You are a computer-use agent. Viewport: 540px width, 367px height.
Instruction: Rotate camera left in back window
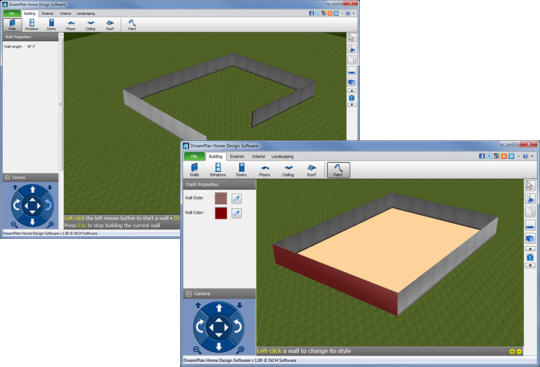pos(16,205)
